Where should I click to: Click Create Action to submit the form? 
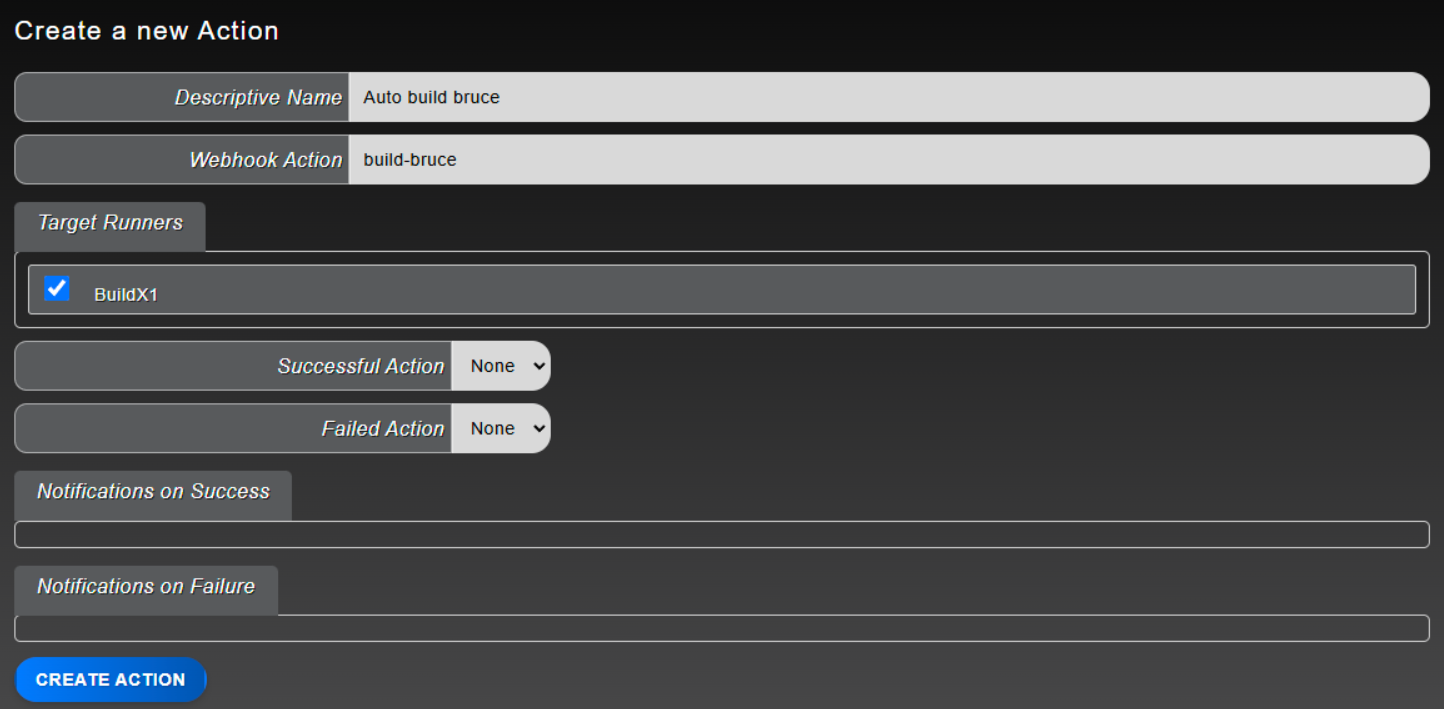pos(110,679)
